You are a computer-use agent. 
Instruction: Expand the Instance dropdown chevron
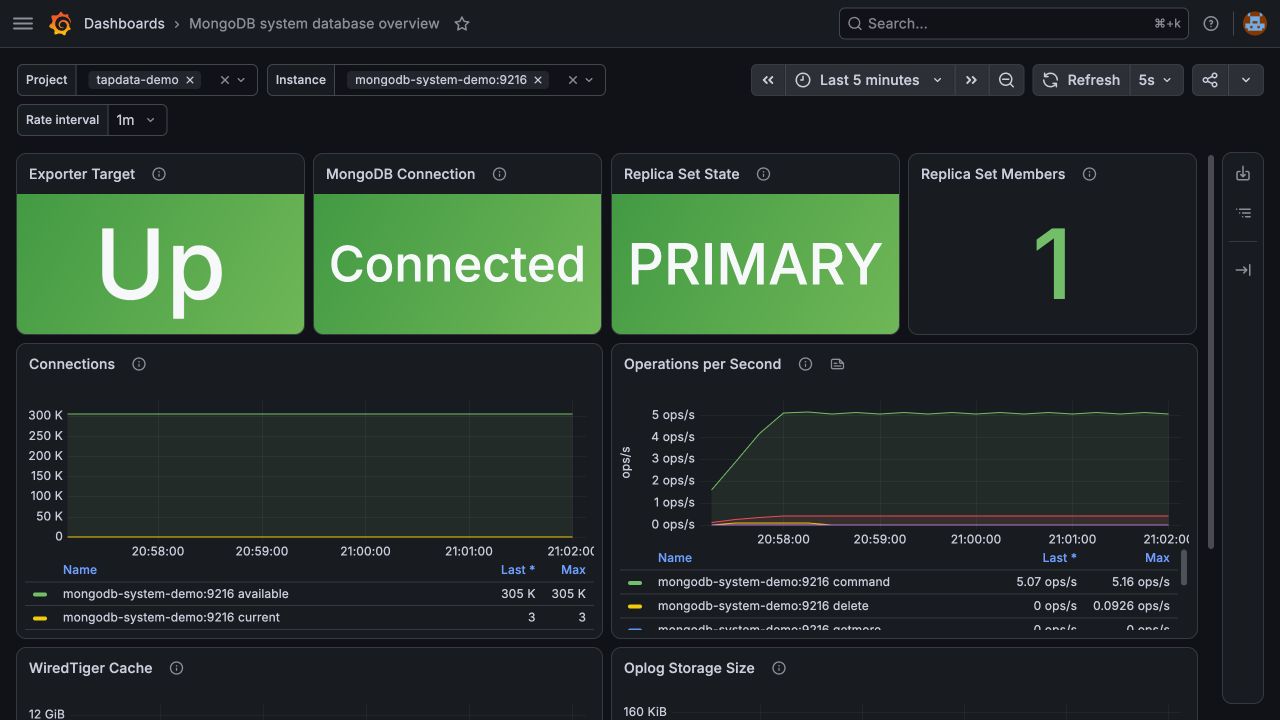[x=589, y=80]
